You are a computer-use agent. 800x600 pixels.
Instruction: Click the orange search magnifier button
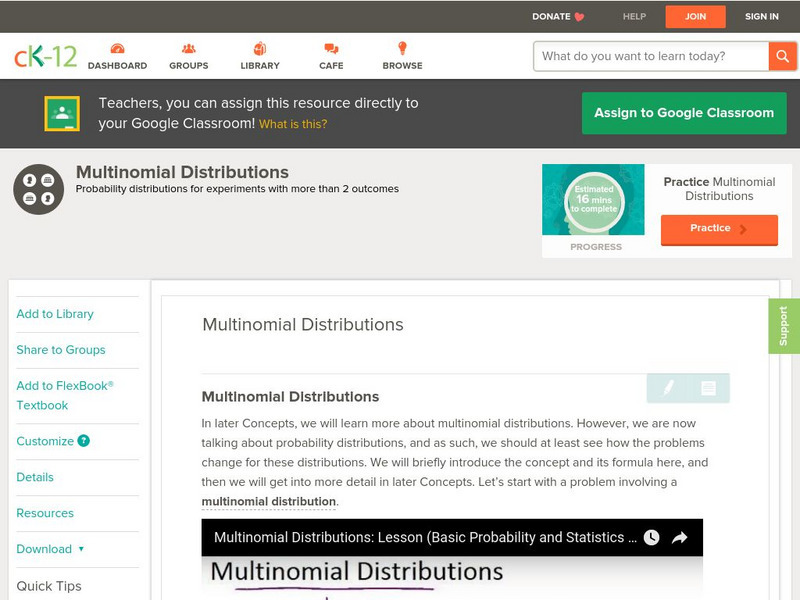coord(782,56)
